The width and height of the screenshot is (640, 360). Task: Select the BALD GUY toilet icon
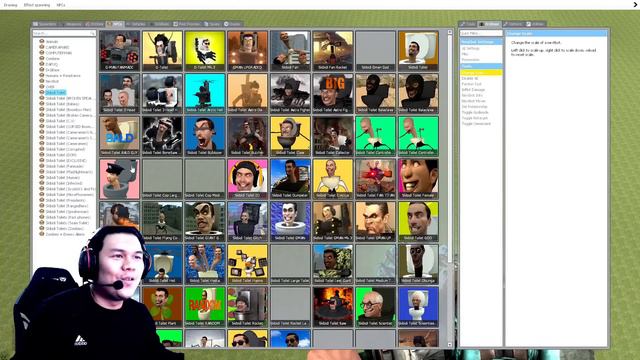pyautogui.click(x=120, y=136)
